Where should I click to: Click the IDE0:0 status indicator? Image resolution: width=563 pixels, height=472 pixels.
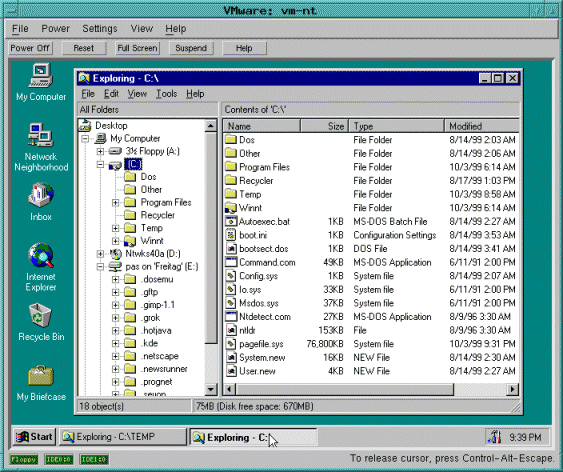point(59,459)
